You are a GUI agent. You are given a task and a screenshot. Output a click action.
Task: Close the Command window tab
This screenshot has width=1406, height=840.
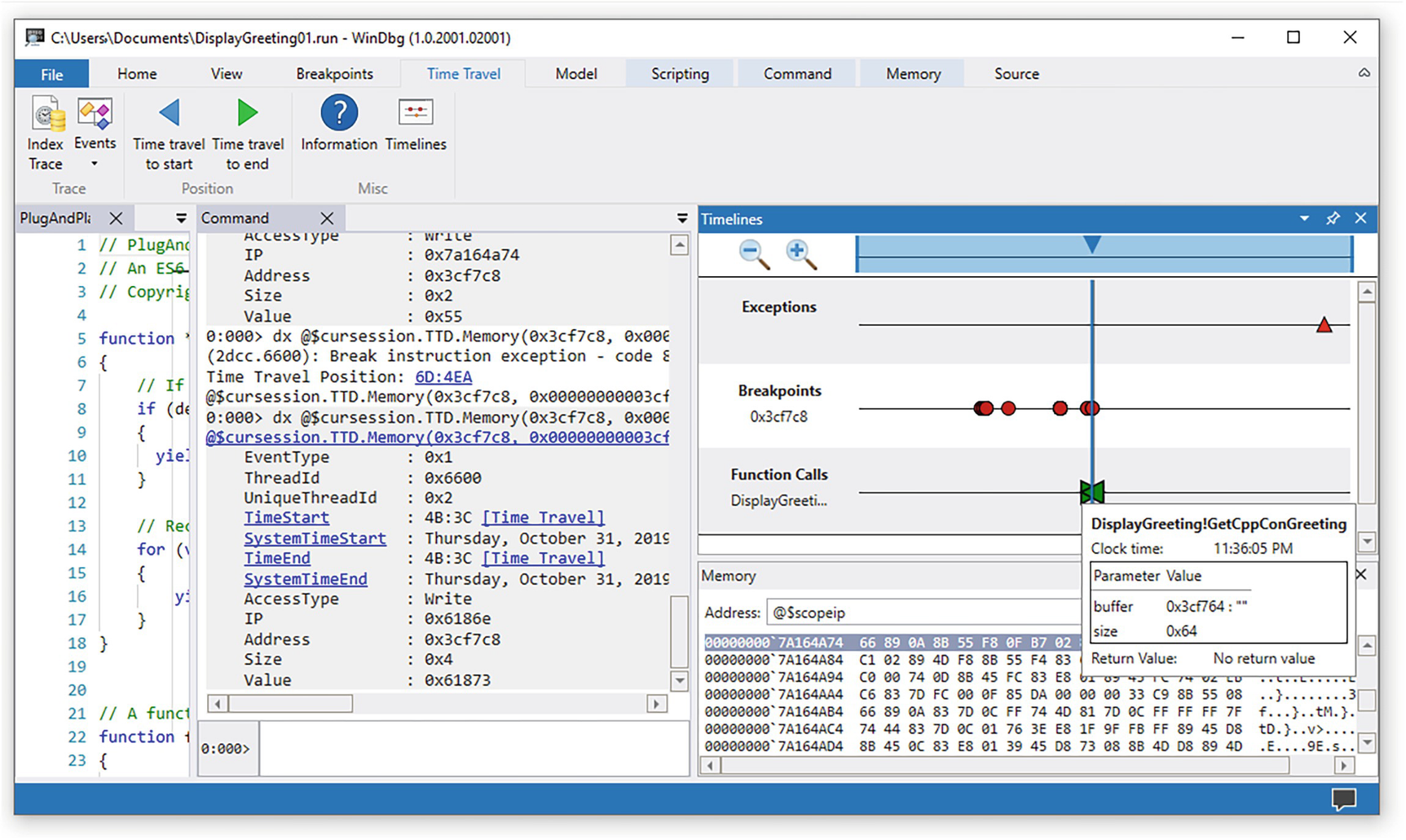(327, 218)
